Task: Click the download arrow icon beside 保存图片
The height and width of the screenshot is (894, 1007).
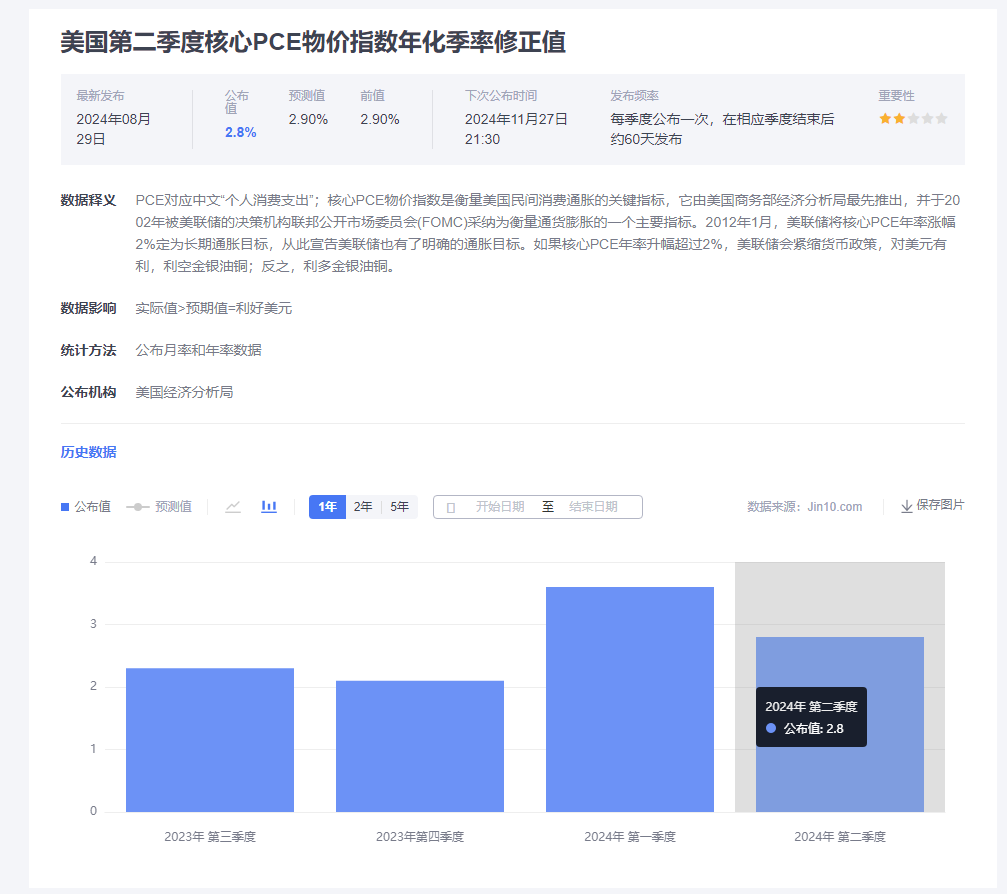Action: click(x=906, y=507)
